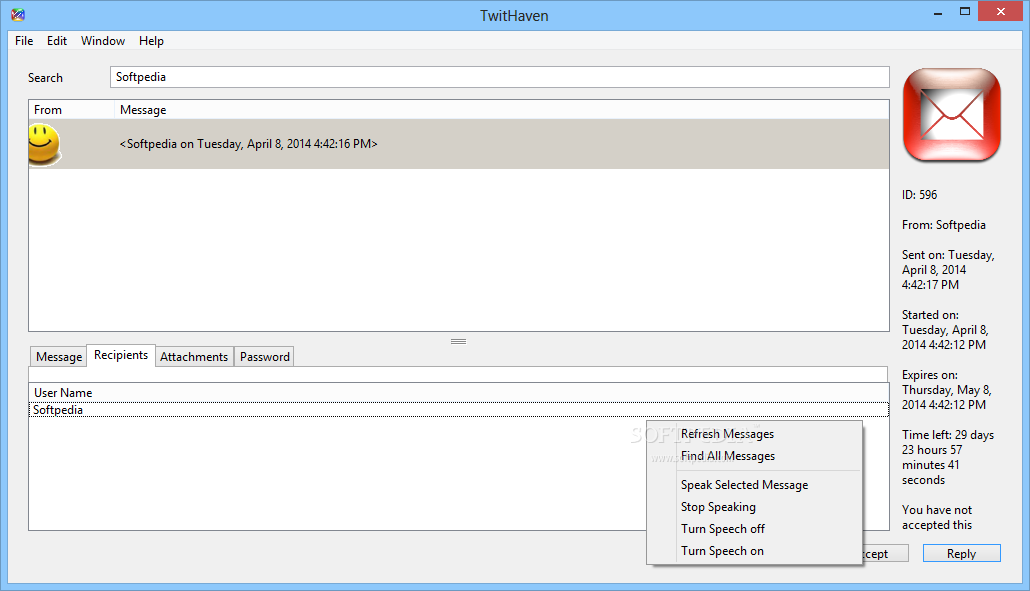
Task: Click the partly hidden Accept button
Action: tap(885, 554)
